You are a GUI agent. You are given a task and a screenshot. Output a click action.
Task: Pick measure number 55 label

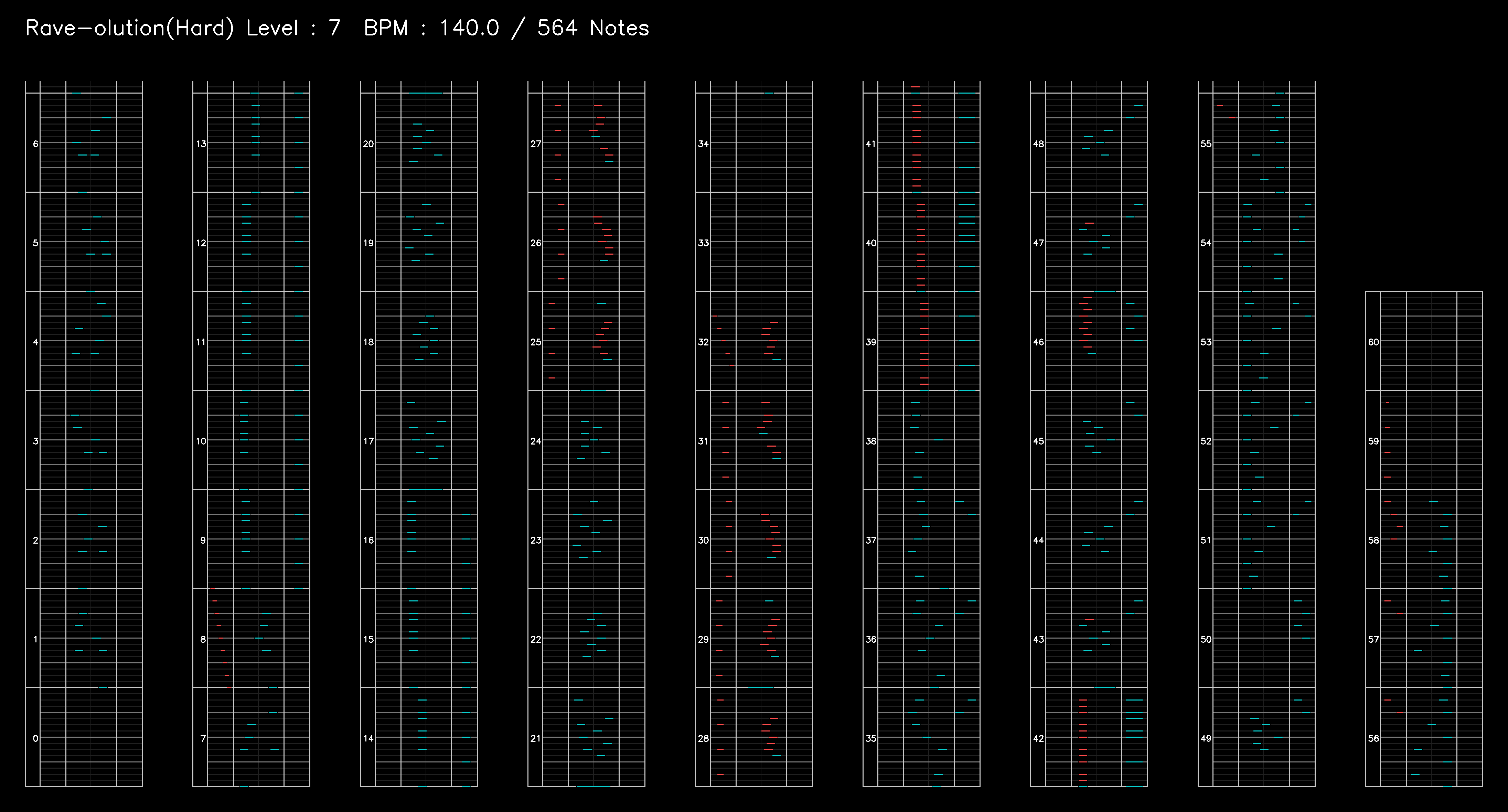pyautogui.click(x=1206, y=143)
